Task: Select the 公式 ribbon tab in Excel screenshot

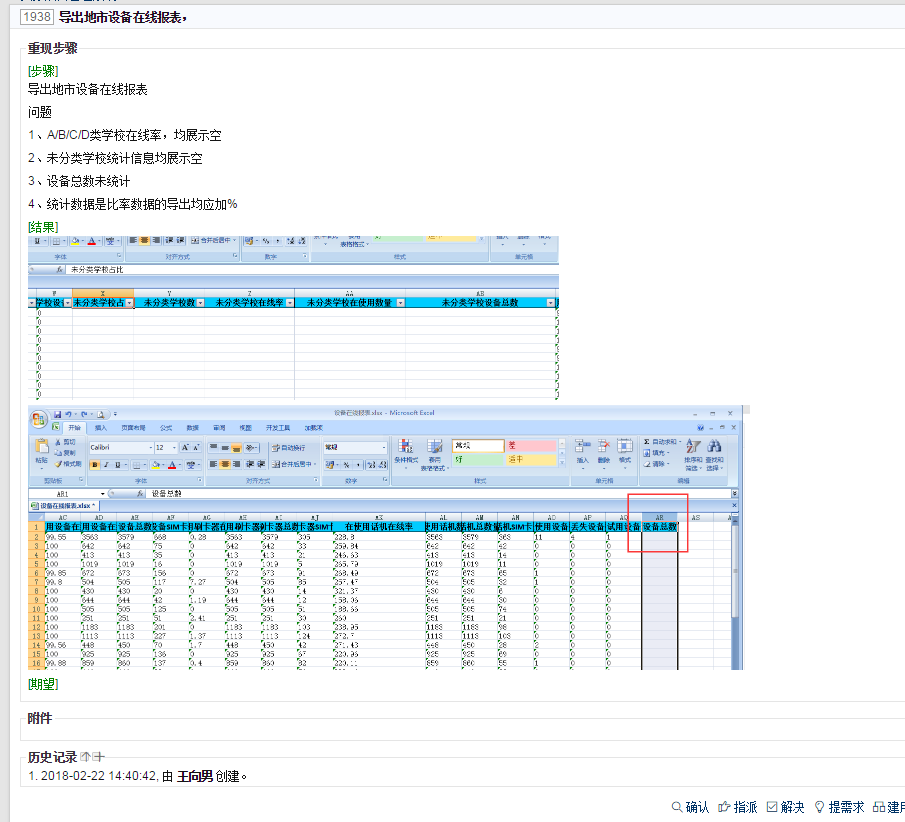Action: pos(166,428)
